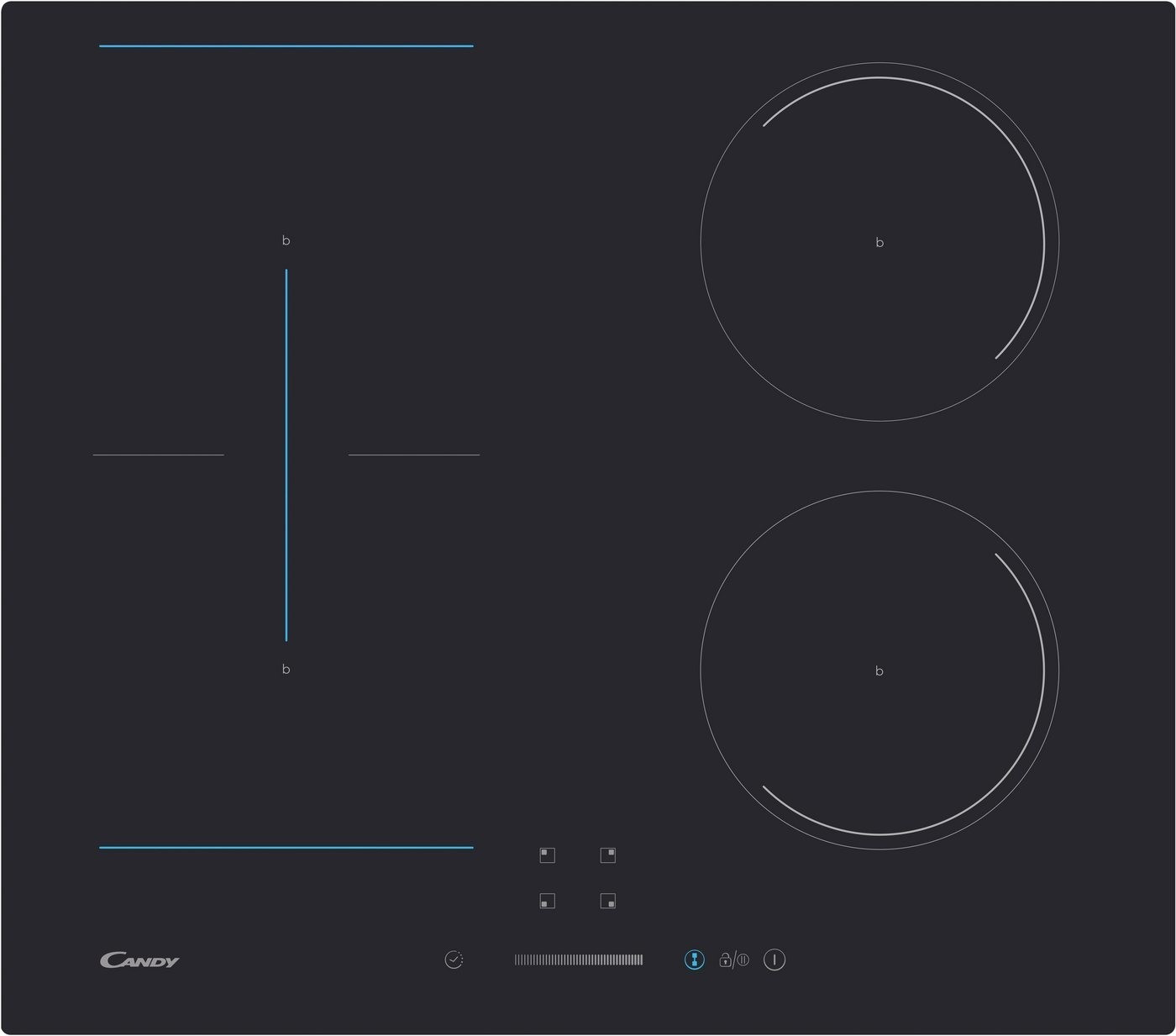Screen dimensions: 1176x1036
Task: Toggle the hob power on/off button
Action: click(x=774, y=960)
